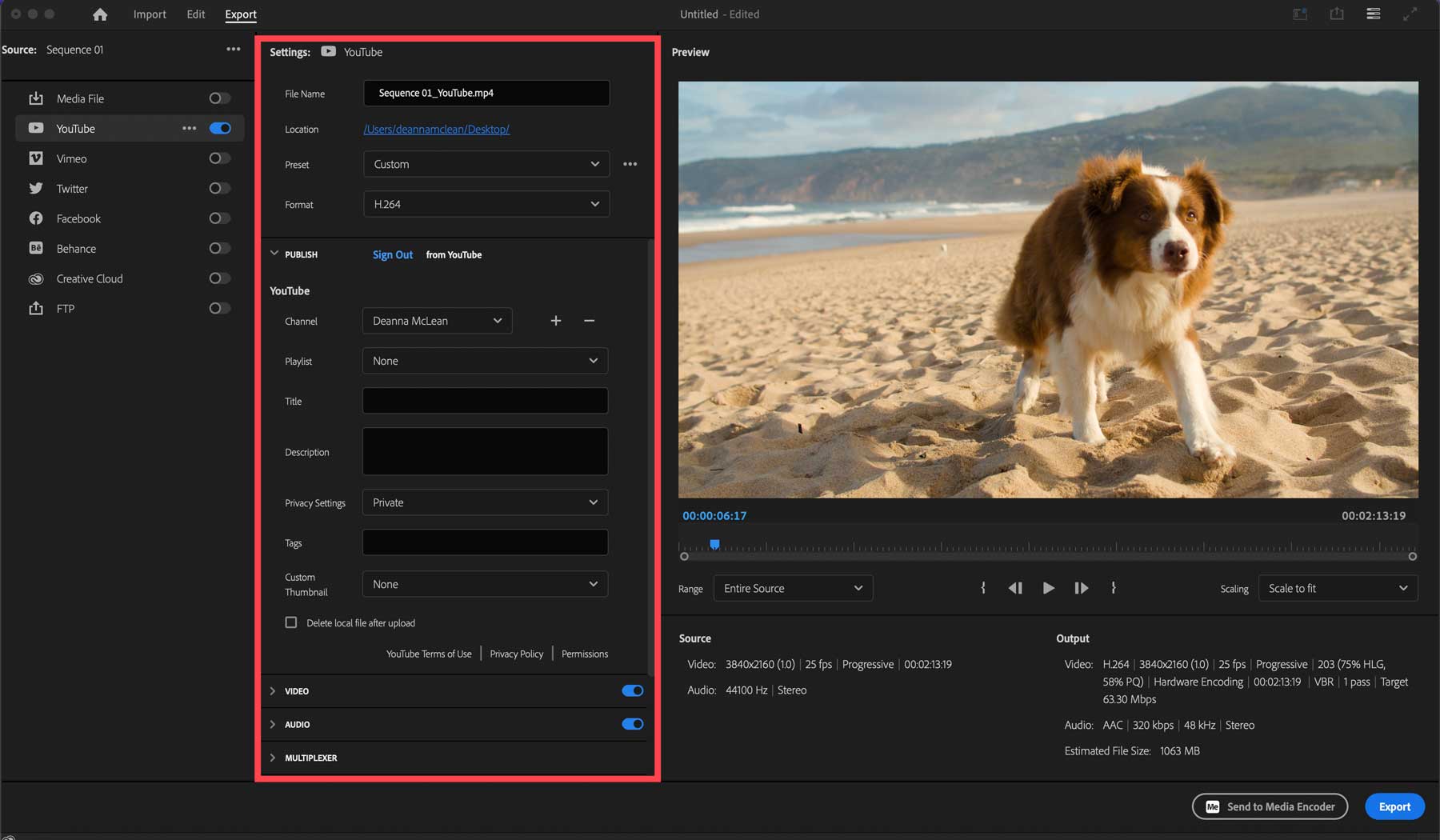
Task: Click the blue Export button
Action: [x=1394, y=806]
